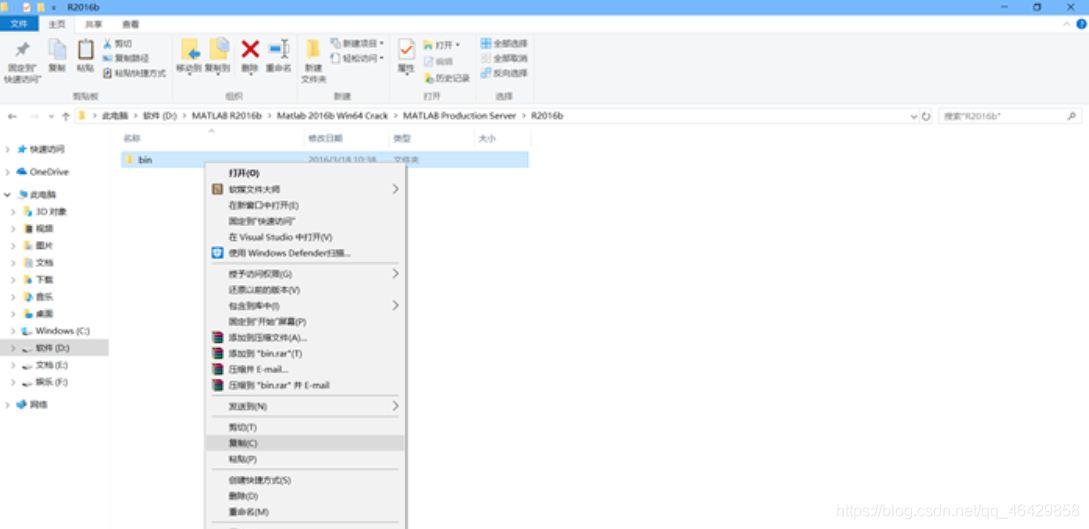Click Invert selection in ribbon
Viewport: 1089px width, 529px height.
point(504,73)
